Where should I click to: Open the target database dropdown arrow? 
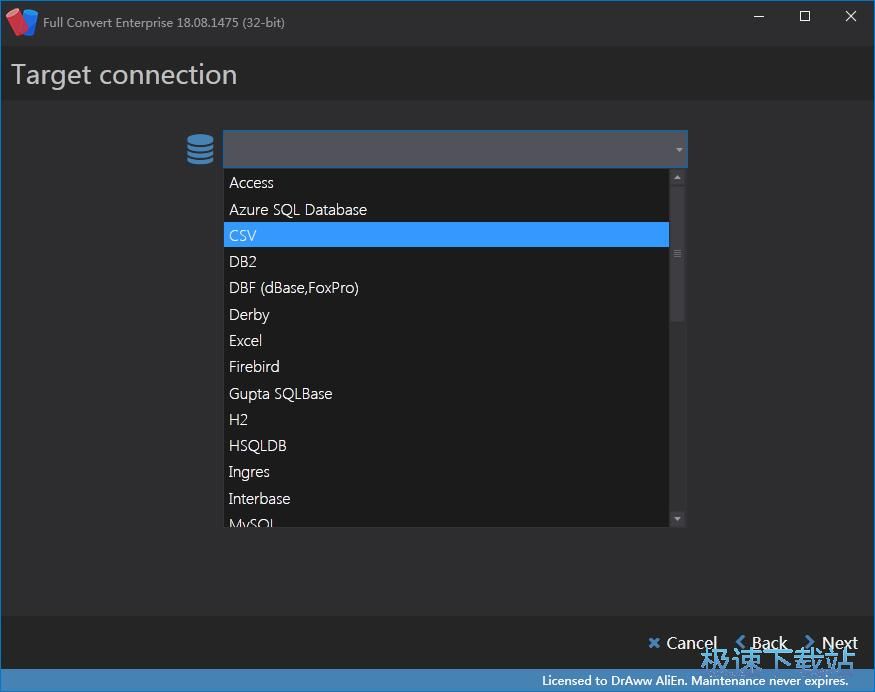(679, 150)
